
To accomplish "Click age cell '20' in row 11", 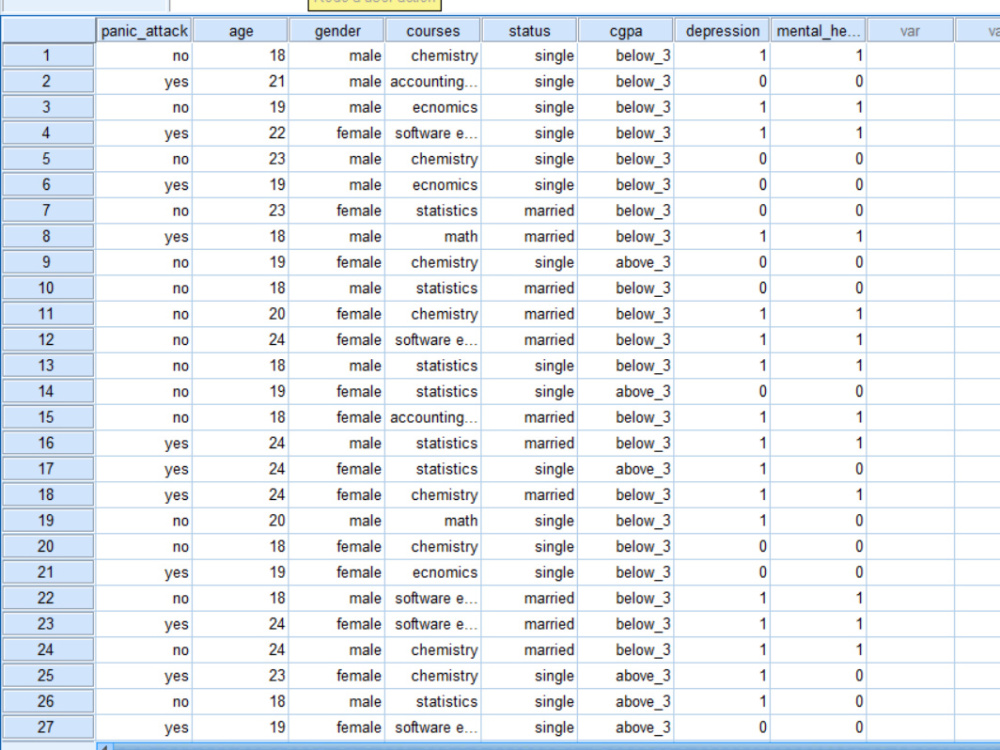I will click(x=240, y=314).
